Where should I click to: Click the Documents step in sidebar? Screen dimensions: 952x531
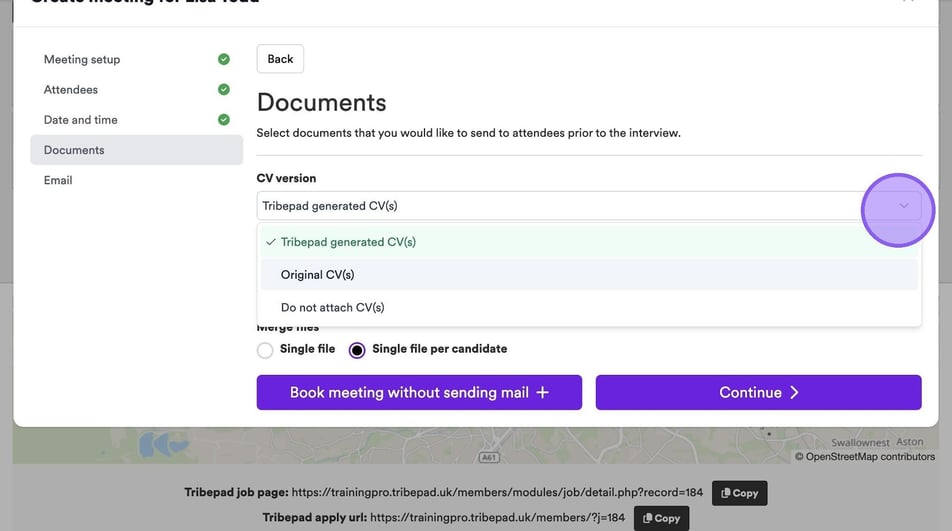[x=74, y=150]
